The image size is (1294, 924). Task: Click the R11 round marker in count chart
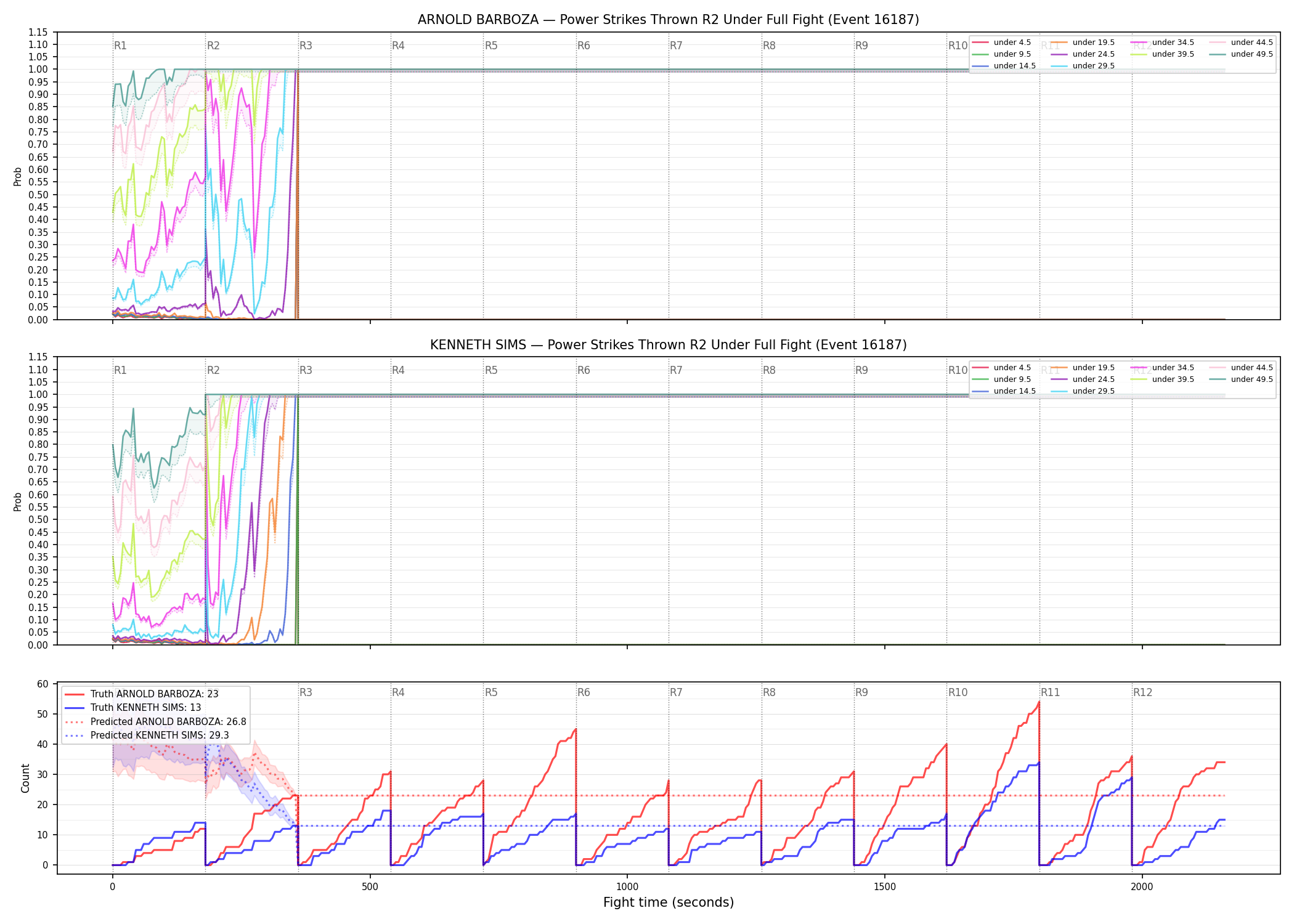1051,692
